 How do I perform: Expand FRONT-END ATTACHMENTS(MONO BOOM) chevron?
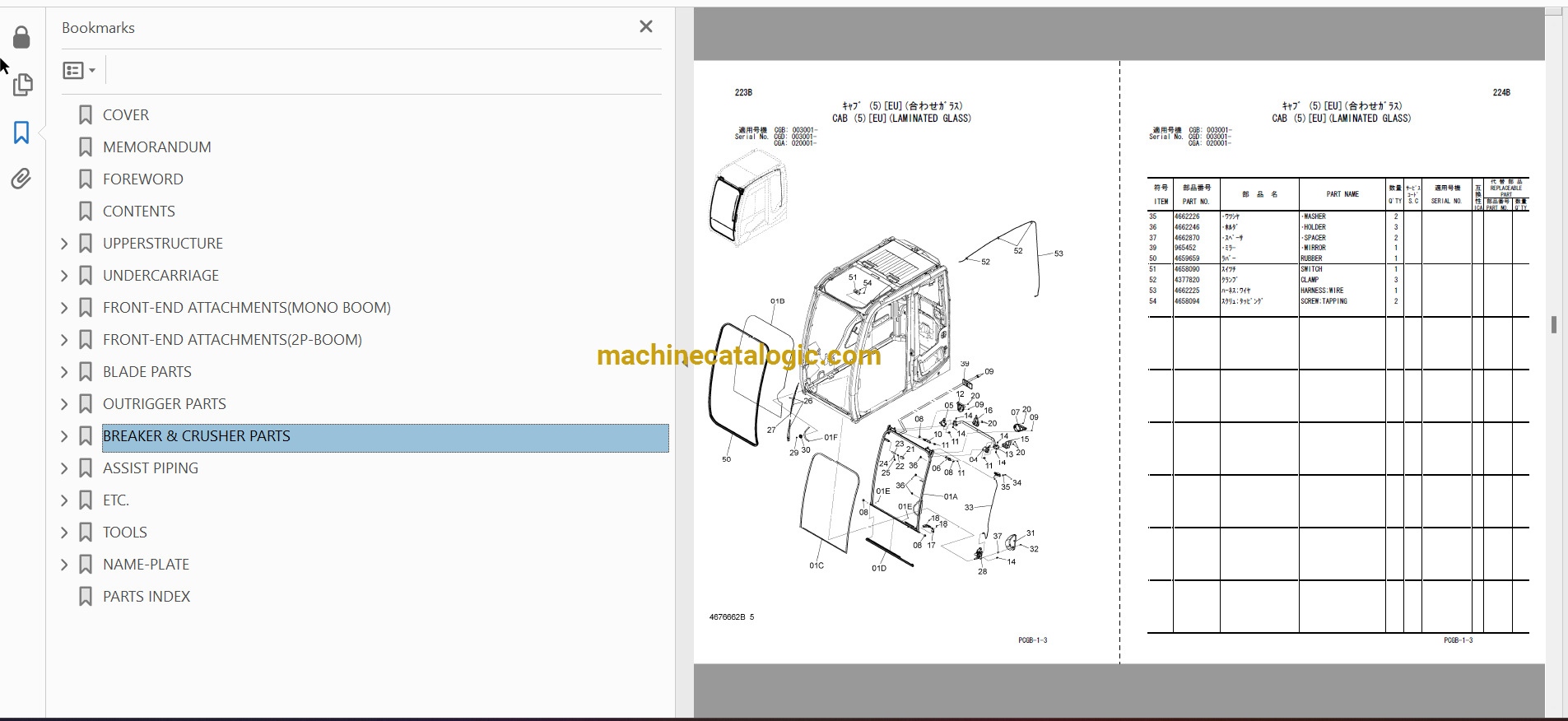coord(64,308)
